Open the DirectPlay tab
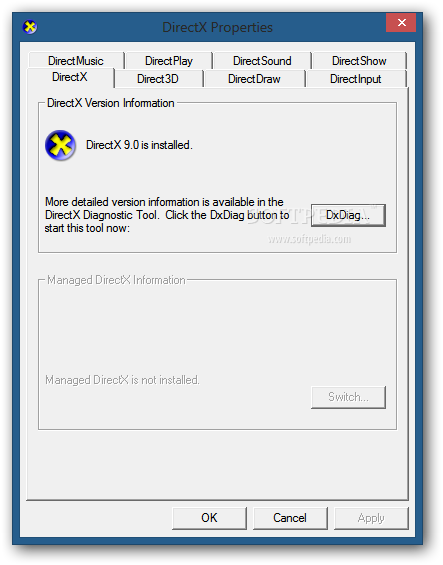443x565 pixels. [169, 61]
